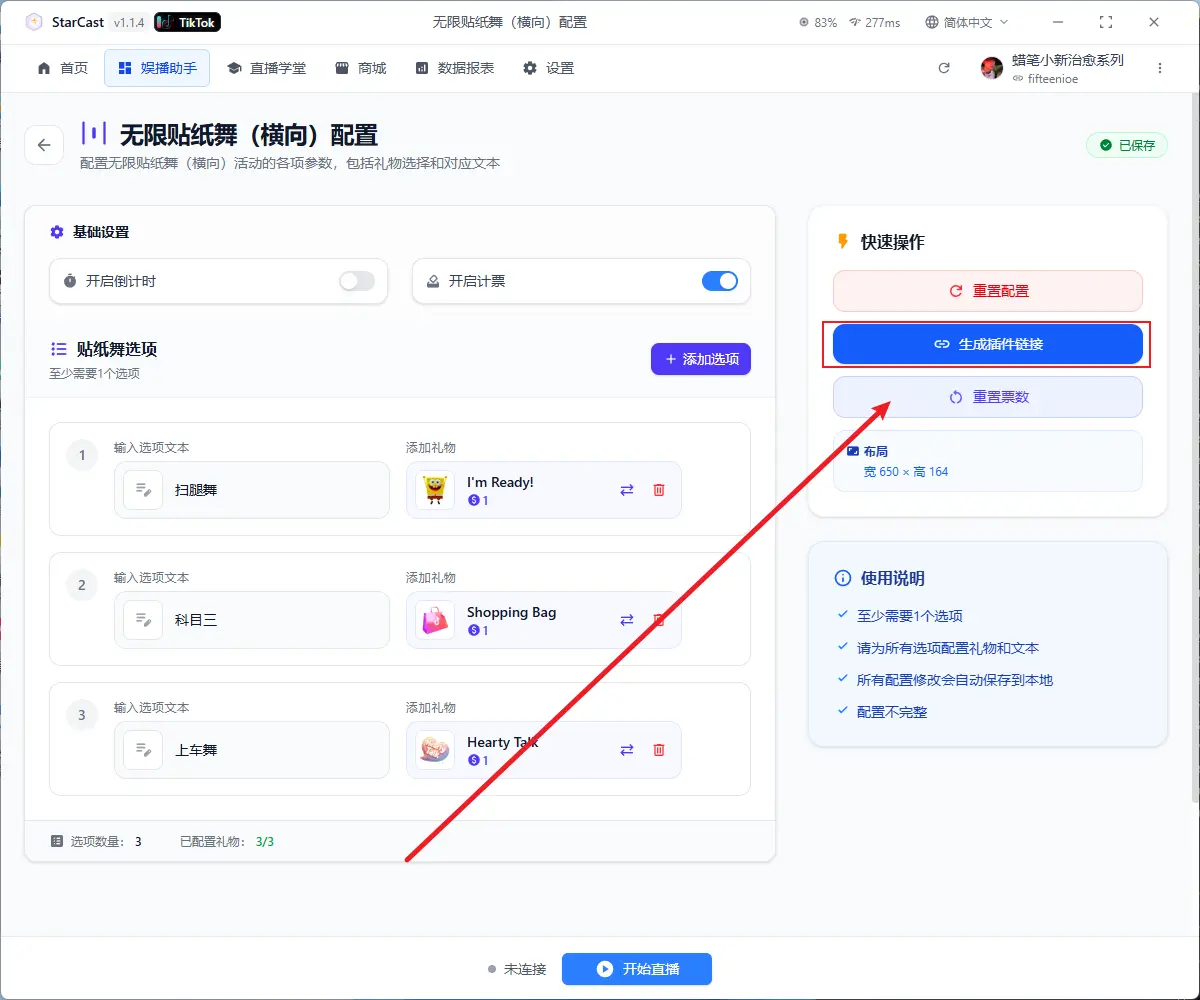The height and width of the screenshot is (1000, 1200).
Task: Click the SpongeBob I'm Ready! gift thumbnail
Action: (435, 490)
